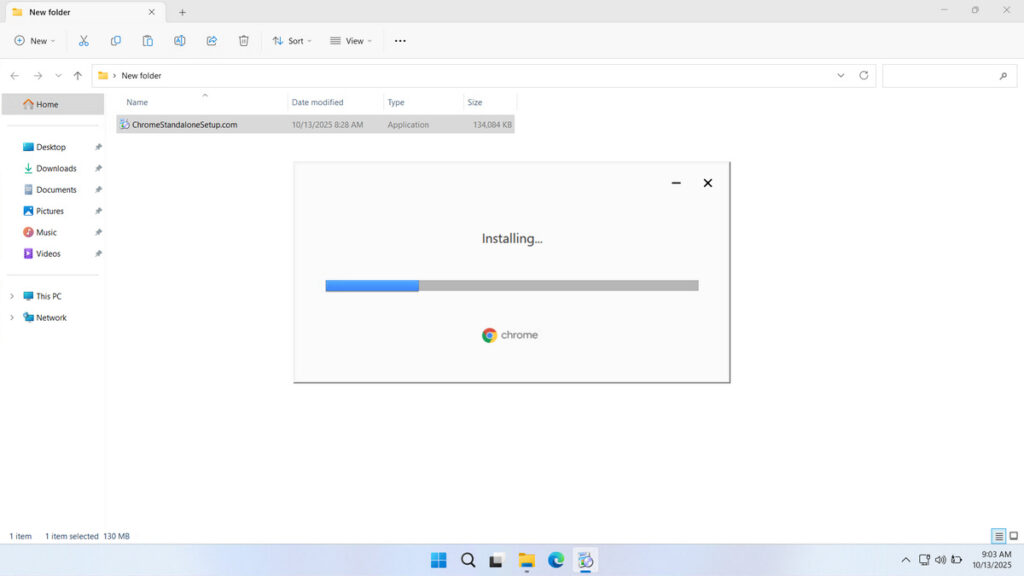
Task: Navigate up with the up arrow
Action: (x=78, y=76)
